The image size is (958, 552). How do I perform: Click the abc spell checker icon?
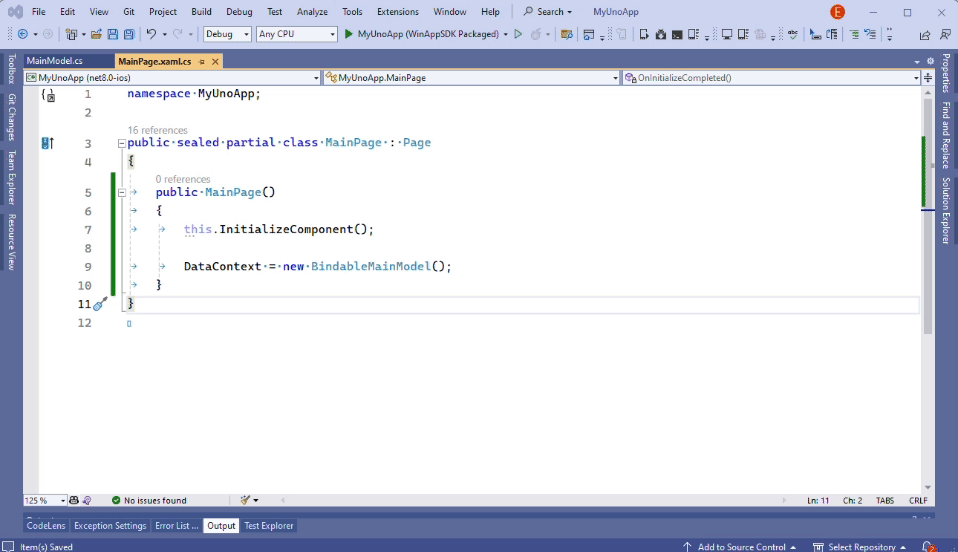pyautogui.click(x=793, y=34)
